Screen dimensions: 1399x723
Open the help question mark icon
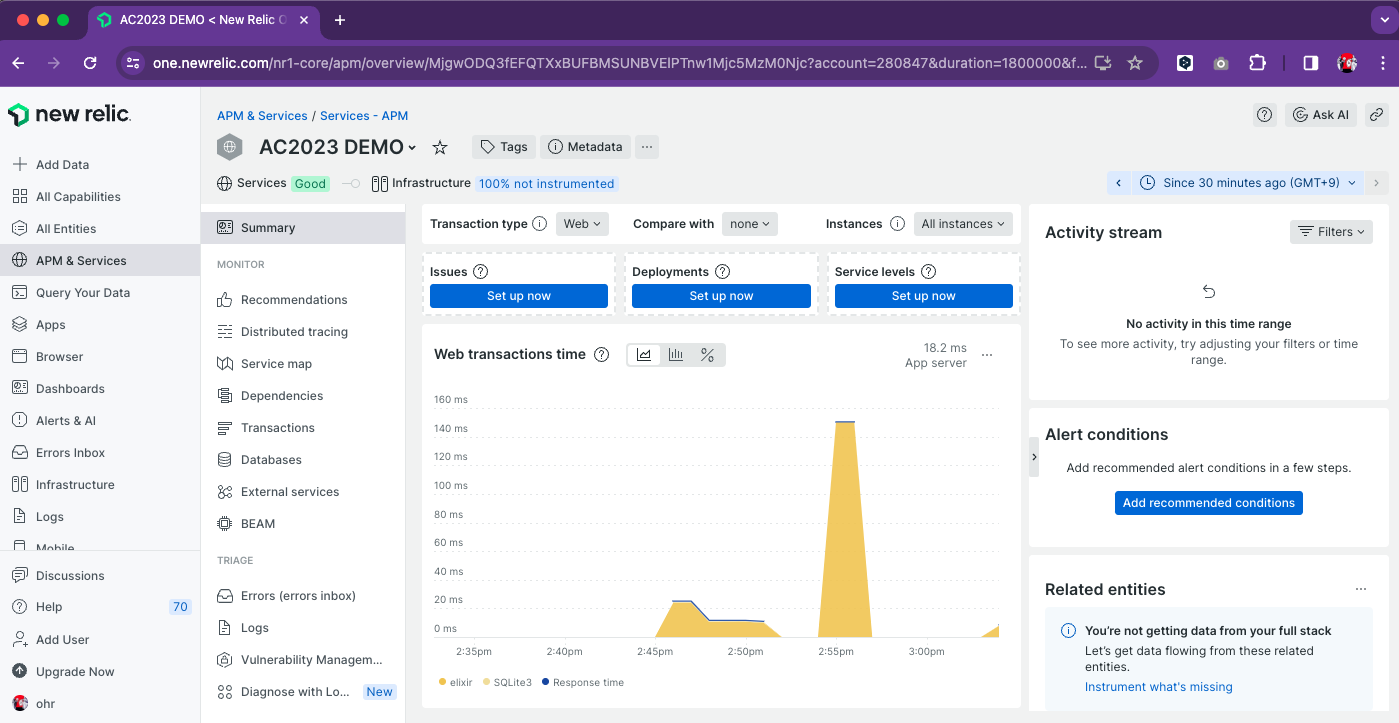click(1264, 115)
